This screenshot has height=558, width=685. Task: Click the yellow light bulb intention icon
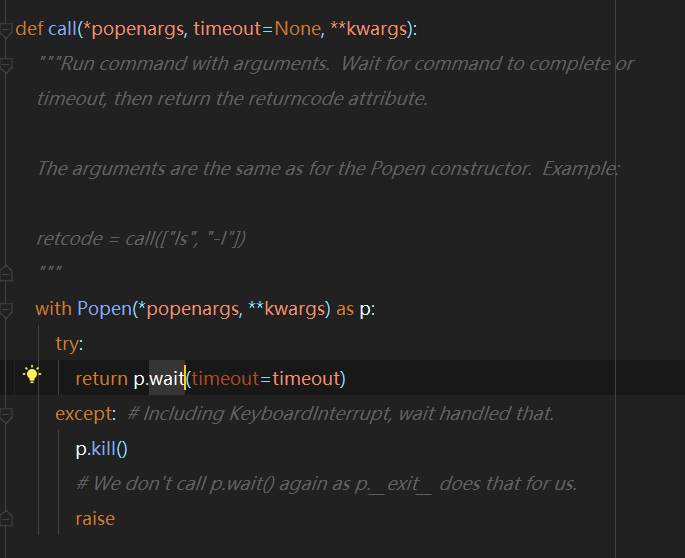(x=32, y=375)
